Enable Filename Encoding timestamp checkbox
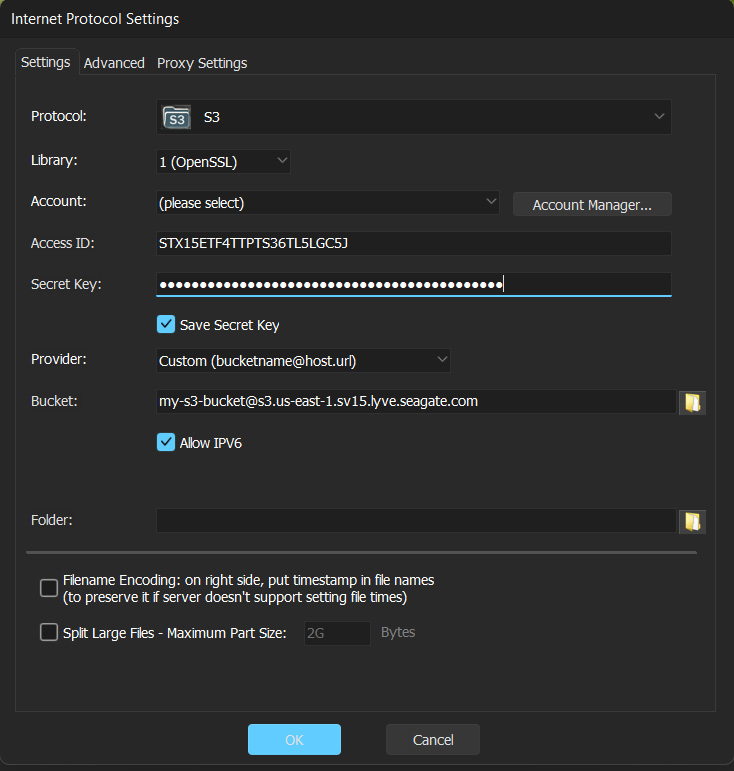This screenshot has width=734, height=771. 49,588
